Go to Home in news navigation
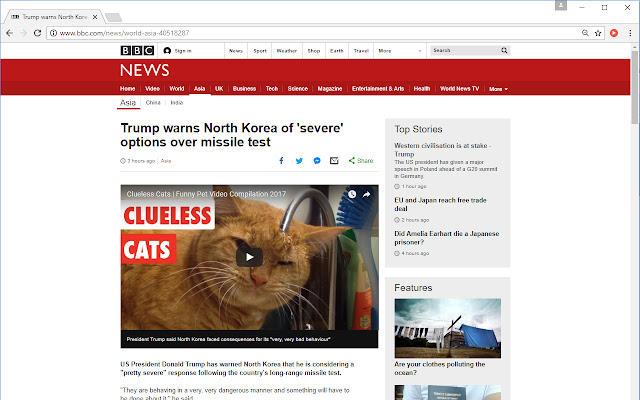The image size is (640, 400). 127,89
